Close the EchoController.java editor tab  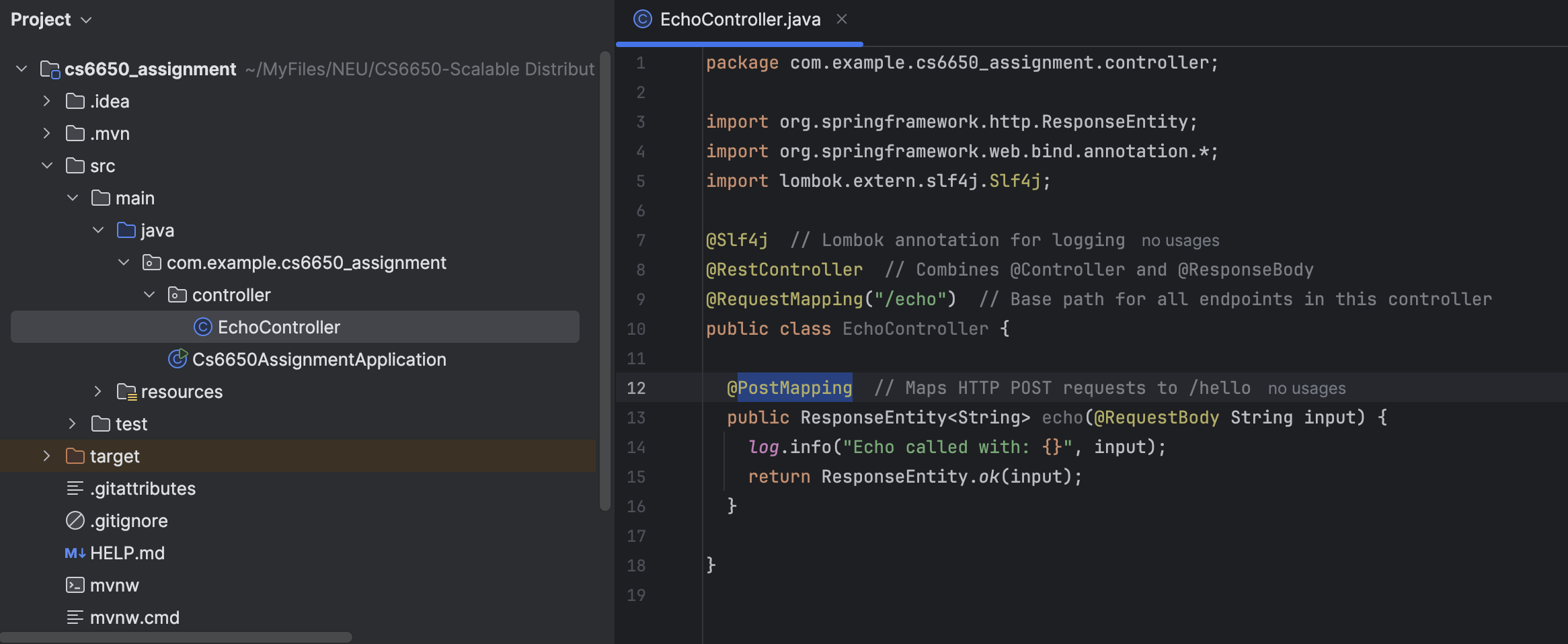click(841, 19)
